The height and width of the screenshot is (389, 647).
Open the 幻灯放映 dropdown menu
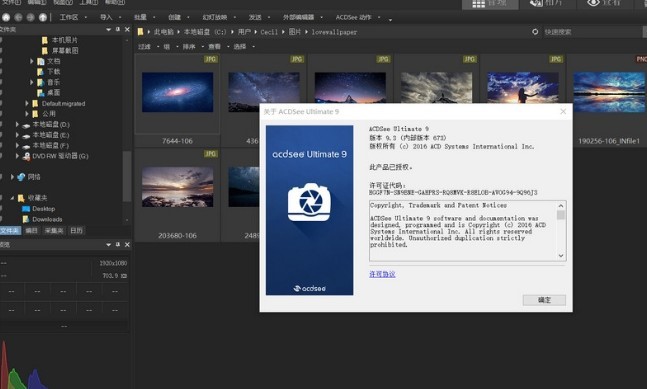pyautogui.click(x=219, y=17)
